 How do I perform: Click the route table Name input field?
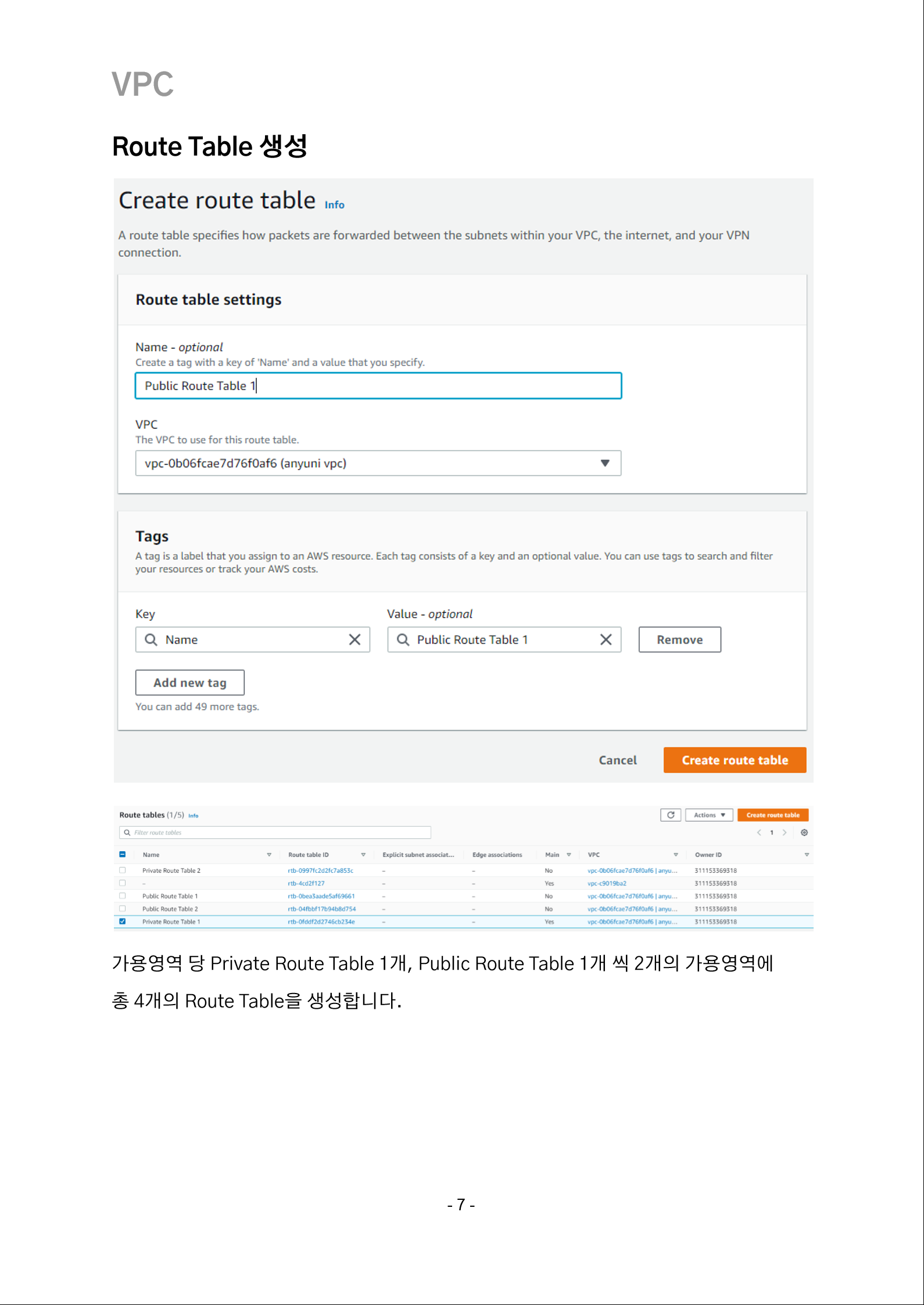tap(378, 386)
